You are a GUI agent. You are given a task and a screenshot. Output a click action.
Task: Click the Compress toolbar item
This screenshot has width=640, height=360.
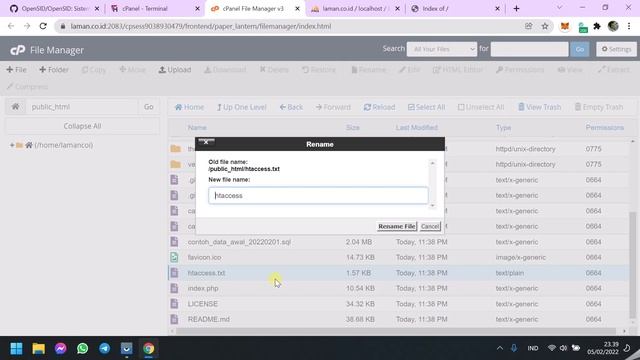point(27,87)
